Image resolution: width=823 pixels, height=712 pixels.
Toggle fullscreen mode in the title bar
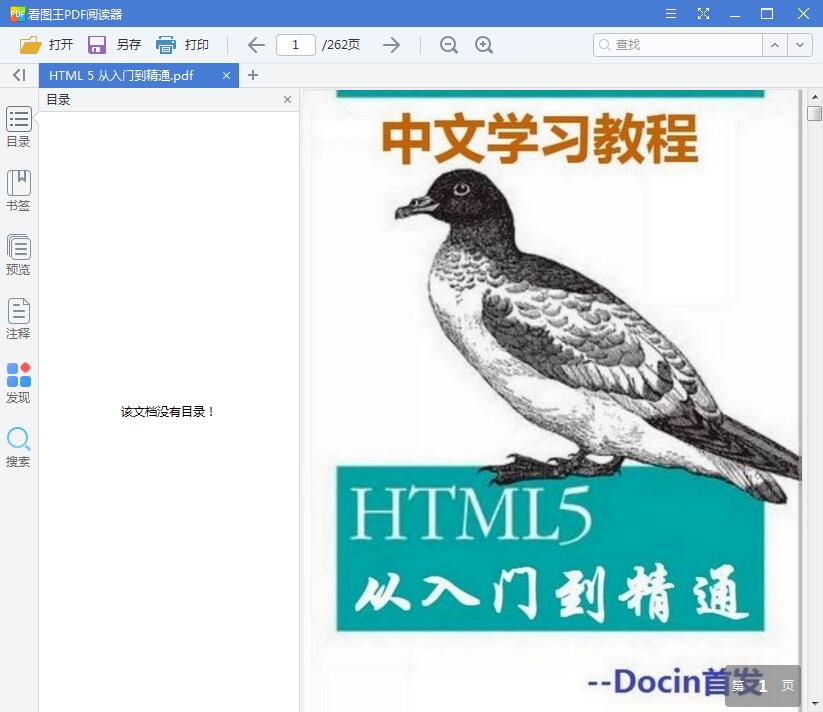(703, 14)
